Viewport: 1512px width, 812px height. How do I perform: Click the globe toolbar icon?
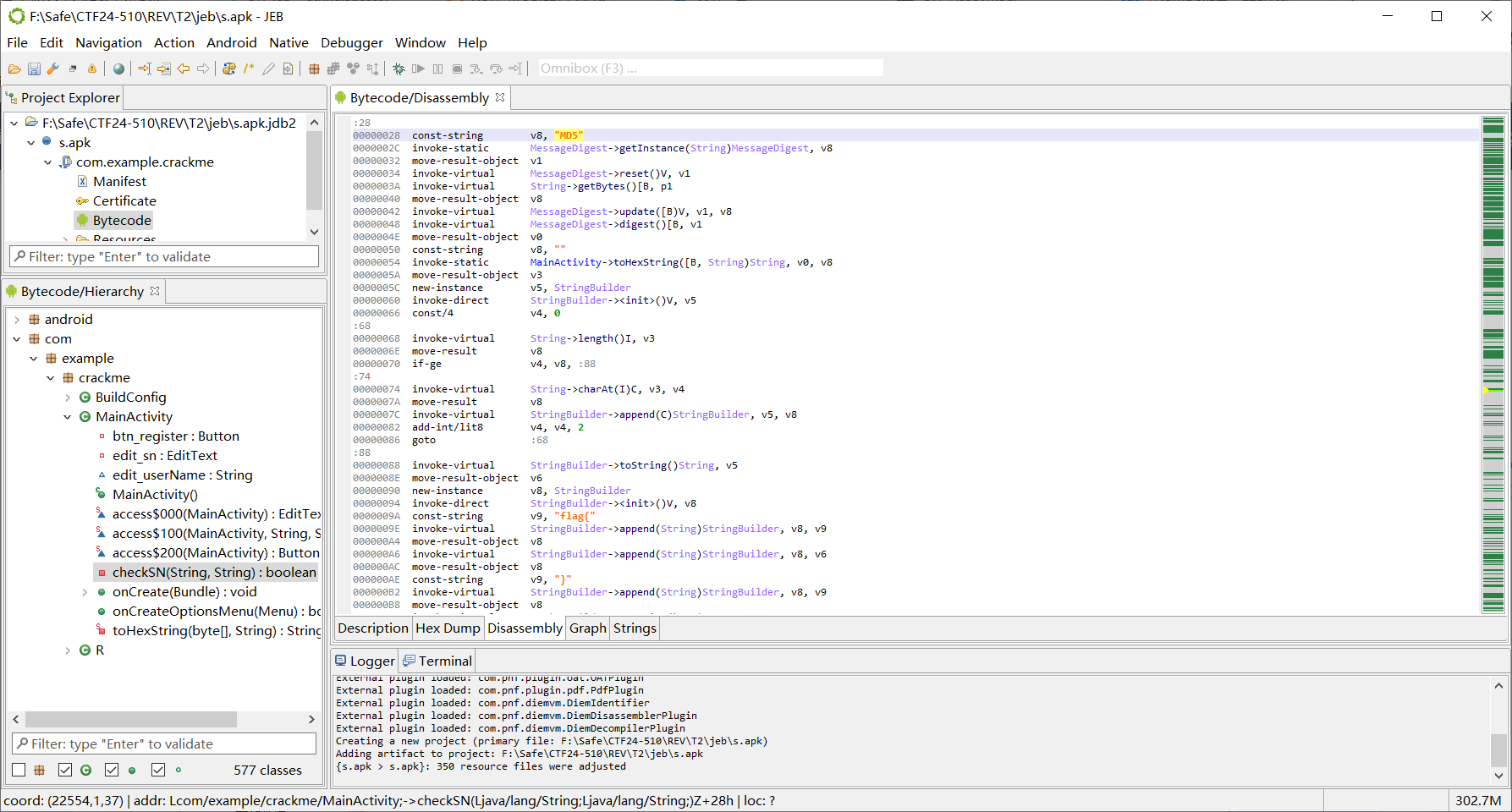pos(118,69)
